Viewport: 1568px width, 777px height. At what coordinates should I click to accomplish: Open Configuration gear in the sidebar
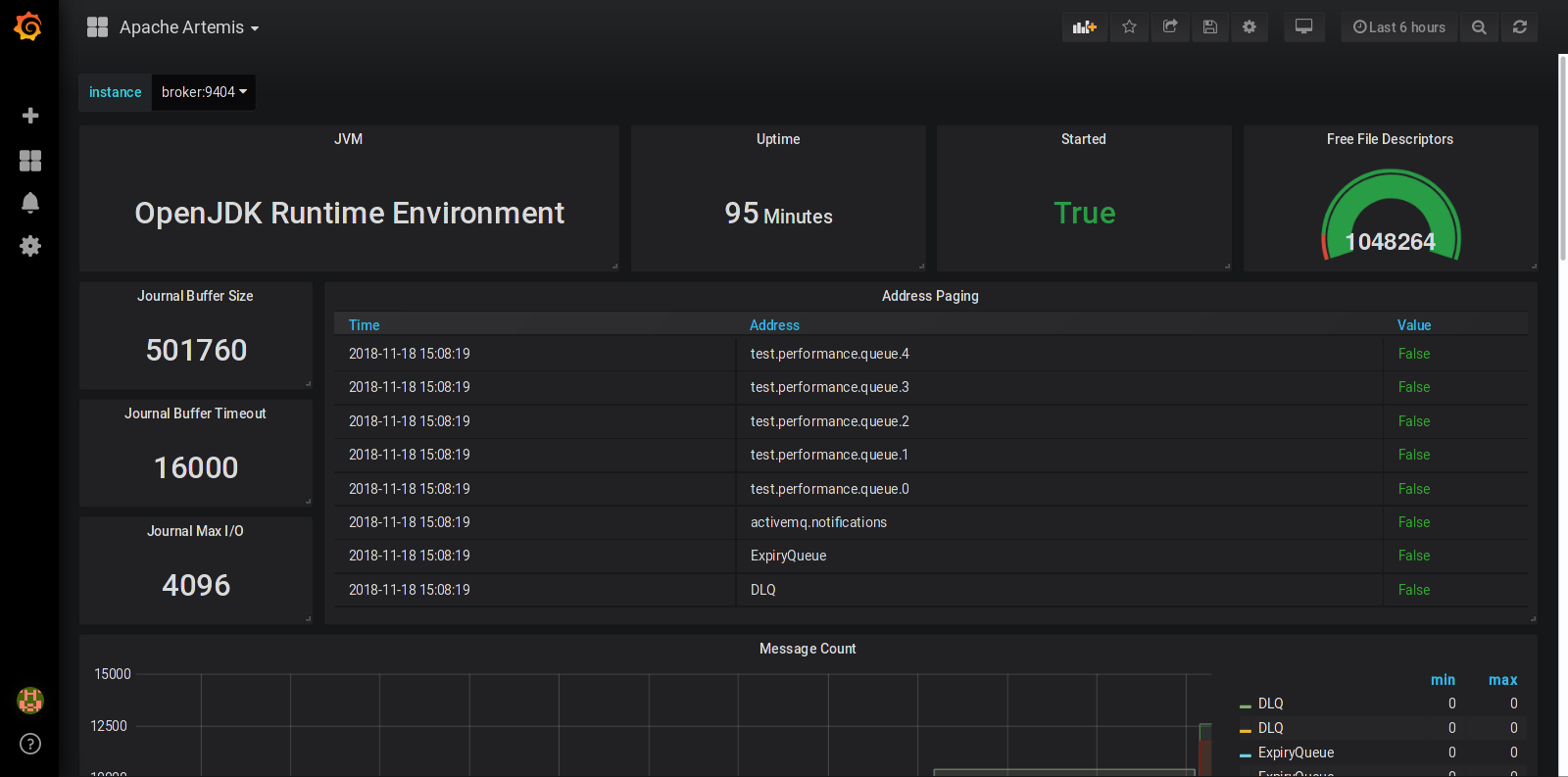30,246
